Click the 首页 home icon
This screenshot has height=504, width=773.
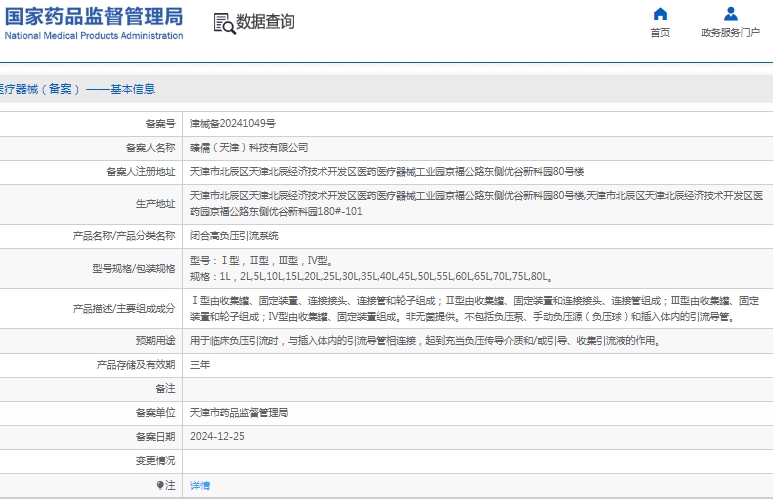660,14
